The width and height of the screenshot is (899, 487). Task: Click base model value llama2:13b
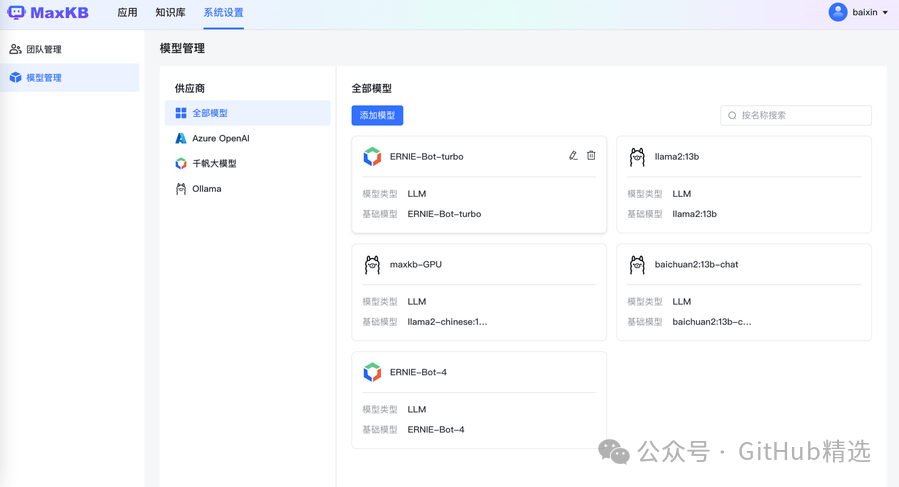point(694,214)
